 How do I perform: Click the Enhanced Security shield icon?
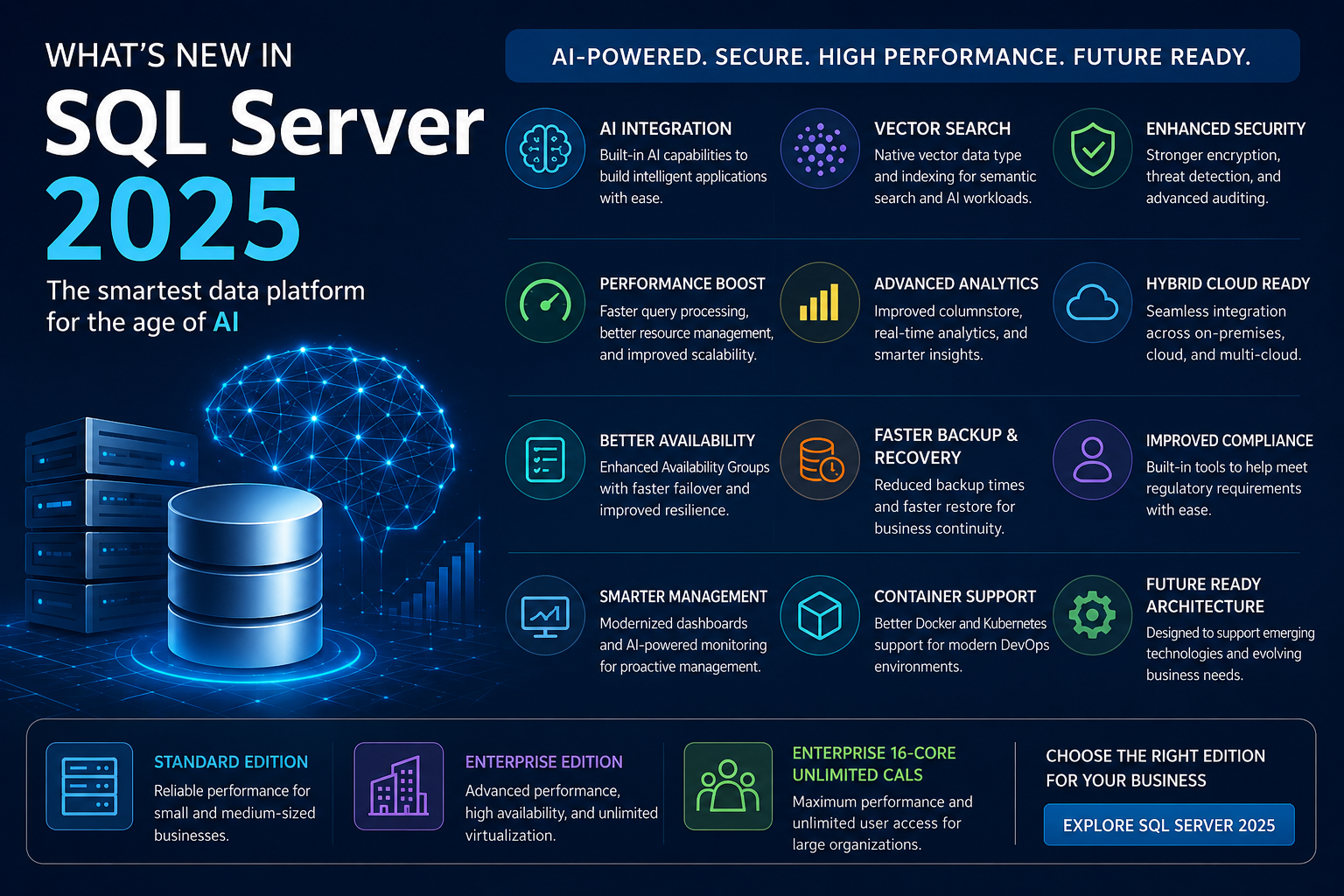coord(1093,149)
